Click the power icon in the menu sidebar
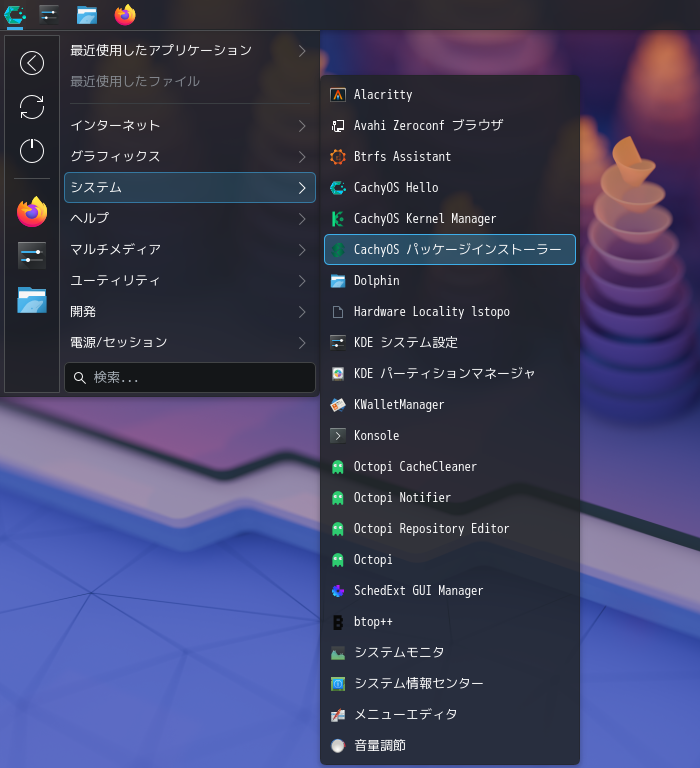Image resolution: width=700 pixels, height=768 pixels. 32,150
